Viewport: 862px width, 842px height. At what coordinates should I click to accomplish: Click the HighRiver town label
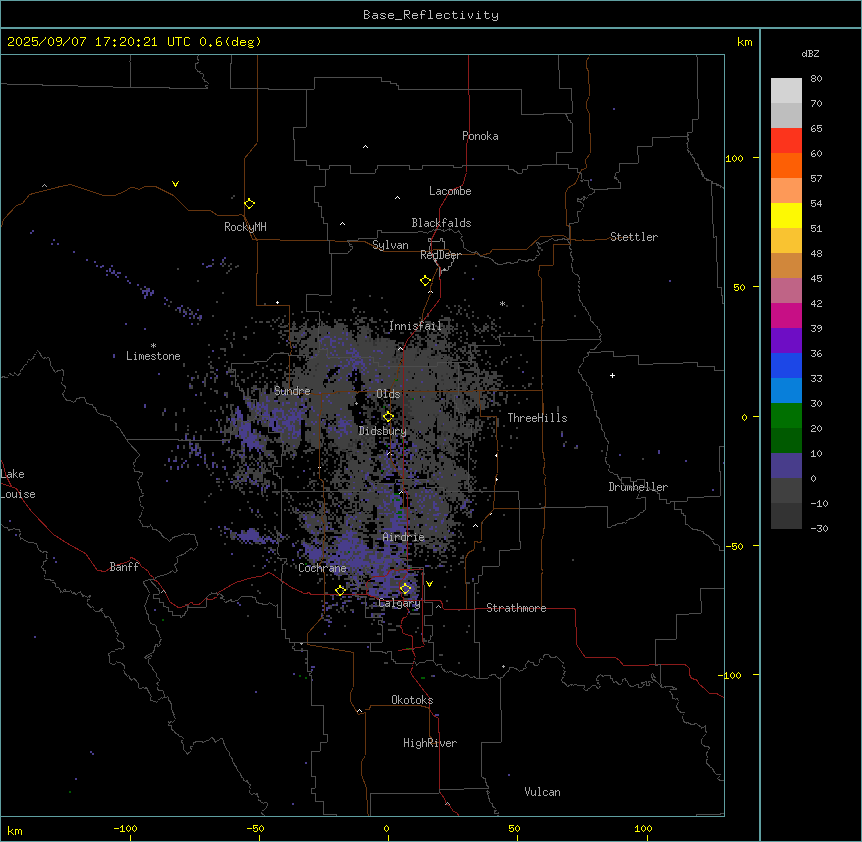pyautogui.click(x=430, y=743)
